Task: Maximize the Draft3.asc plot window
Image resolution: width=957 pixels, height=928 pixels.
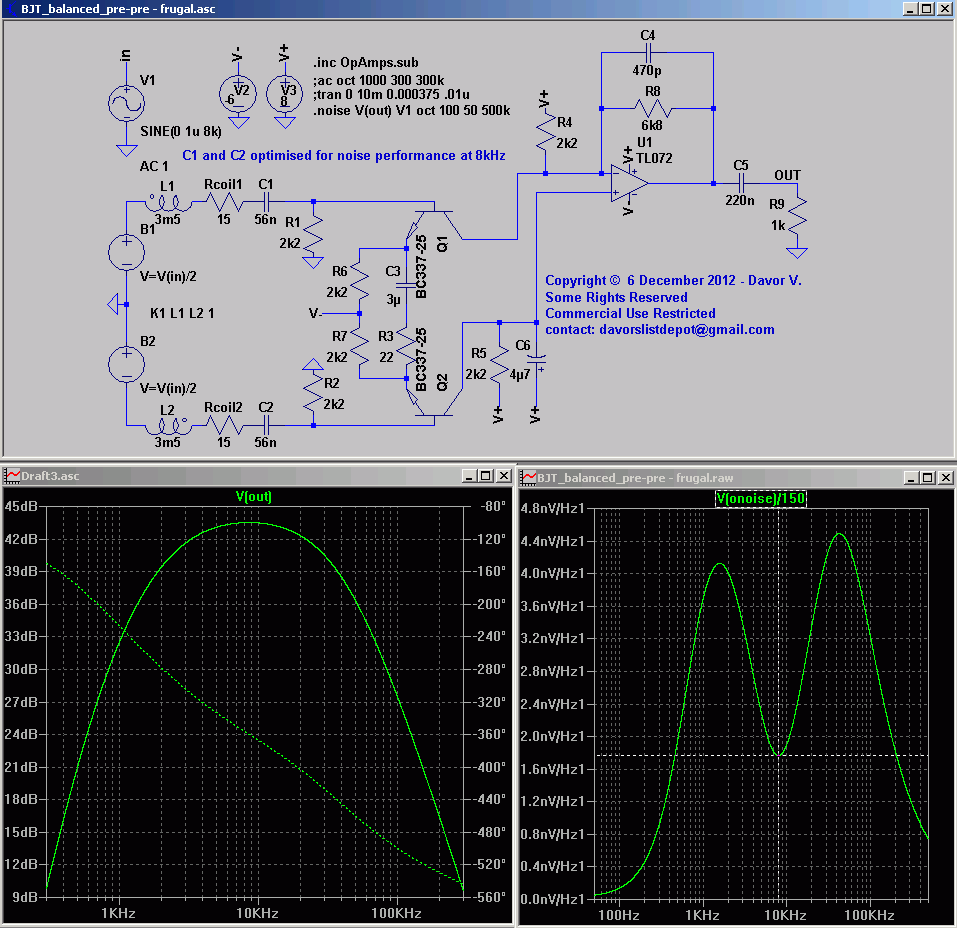Action: [485, 476]
